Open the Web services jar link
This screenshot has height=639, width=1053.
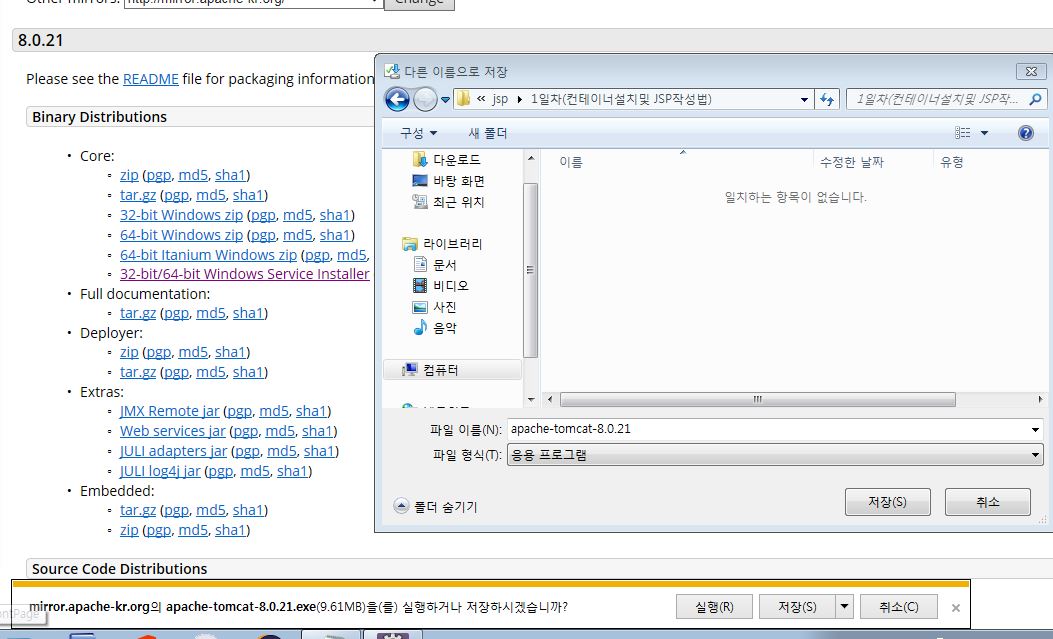coord(173,431)
